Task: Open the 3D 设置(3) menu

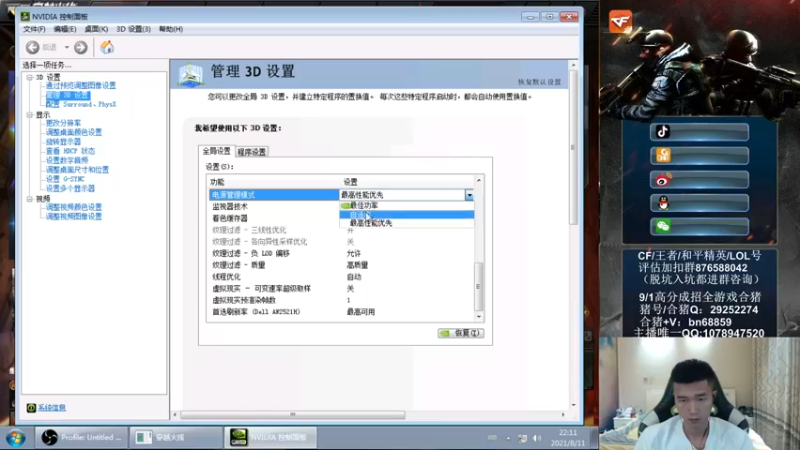Action: [133, 29]
